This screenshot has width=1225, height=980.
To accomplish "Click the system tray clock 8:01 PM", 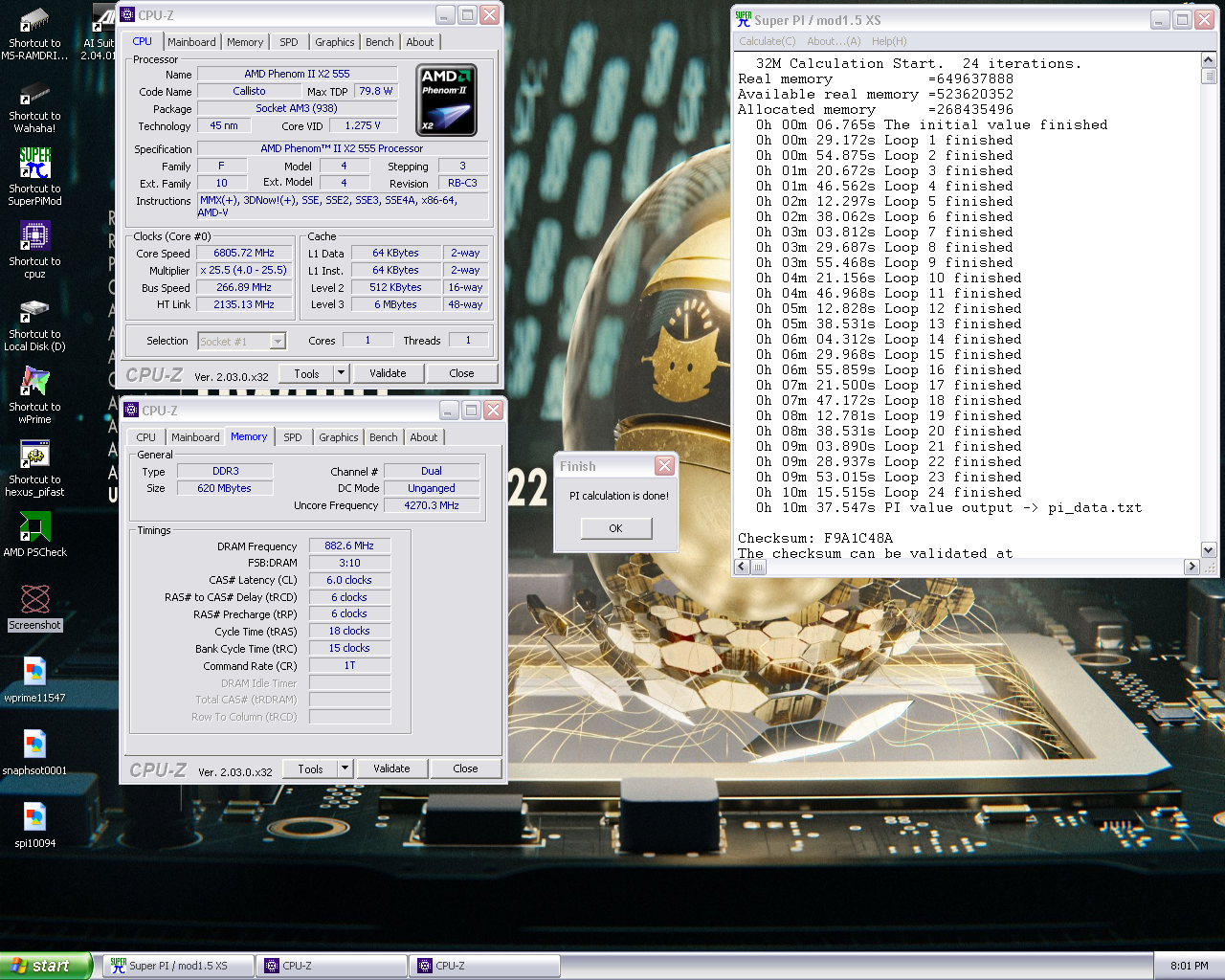I will 1189,966.
